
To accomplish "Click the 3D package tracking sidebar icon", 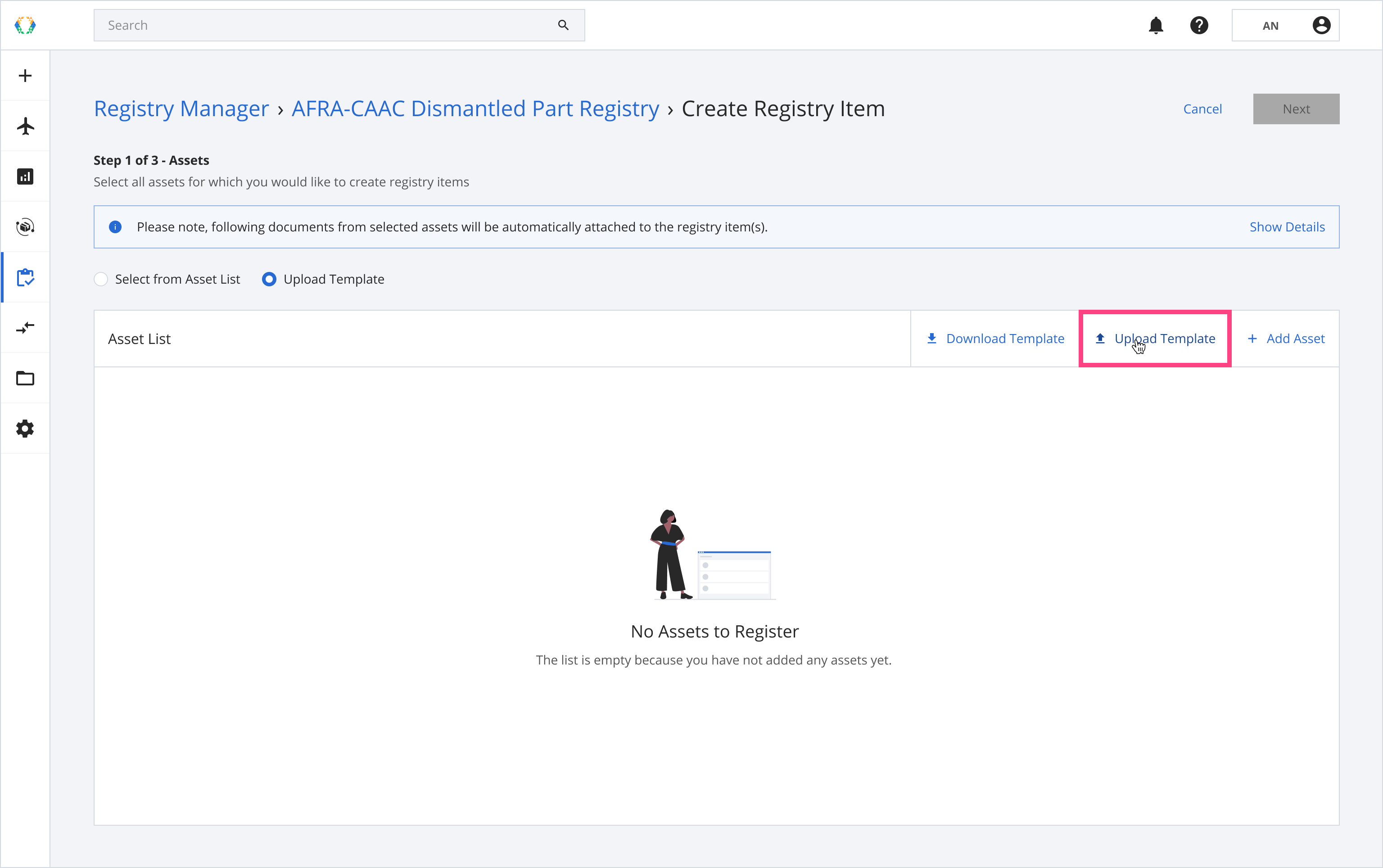I will coord(25,227).
